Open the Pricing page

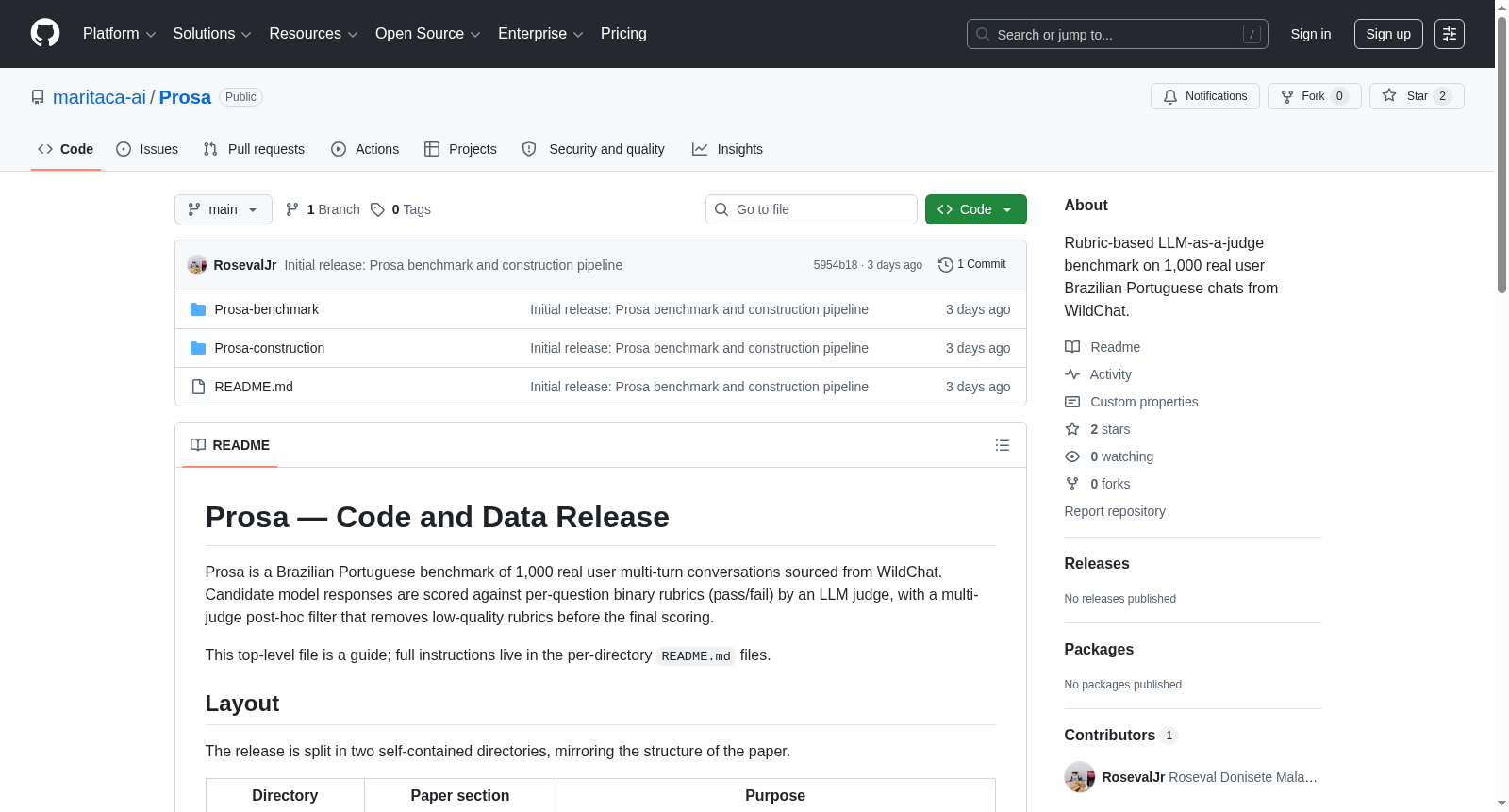coord(623,34)
